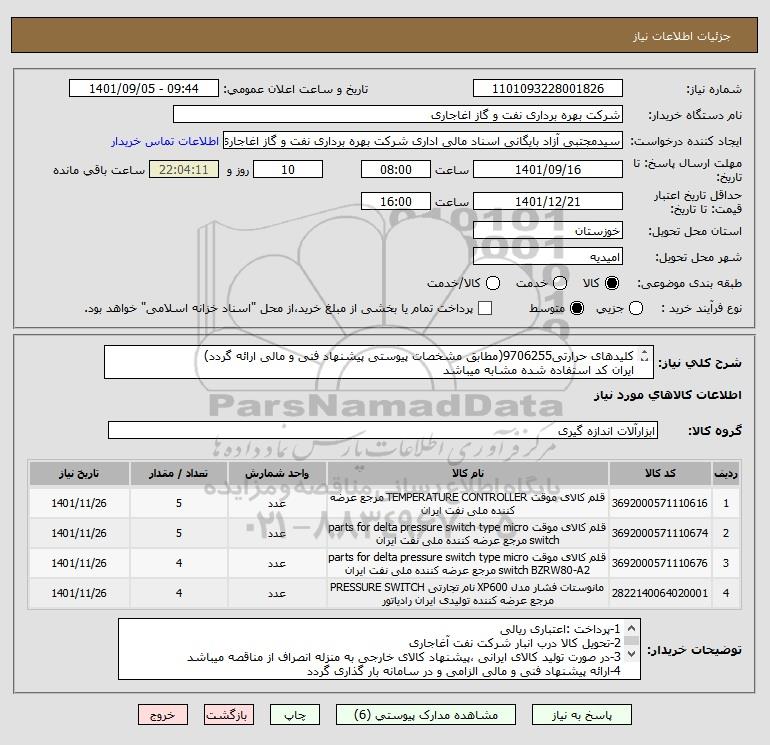The image size is (770, 745).
Task: Click the announcement date field 1401/09/05 - 09:44
Action: click(144, 89)
